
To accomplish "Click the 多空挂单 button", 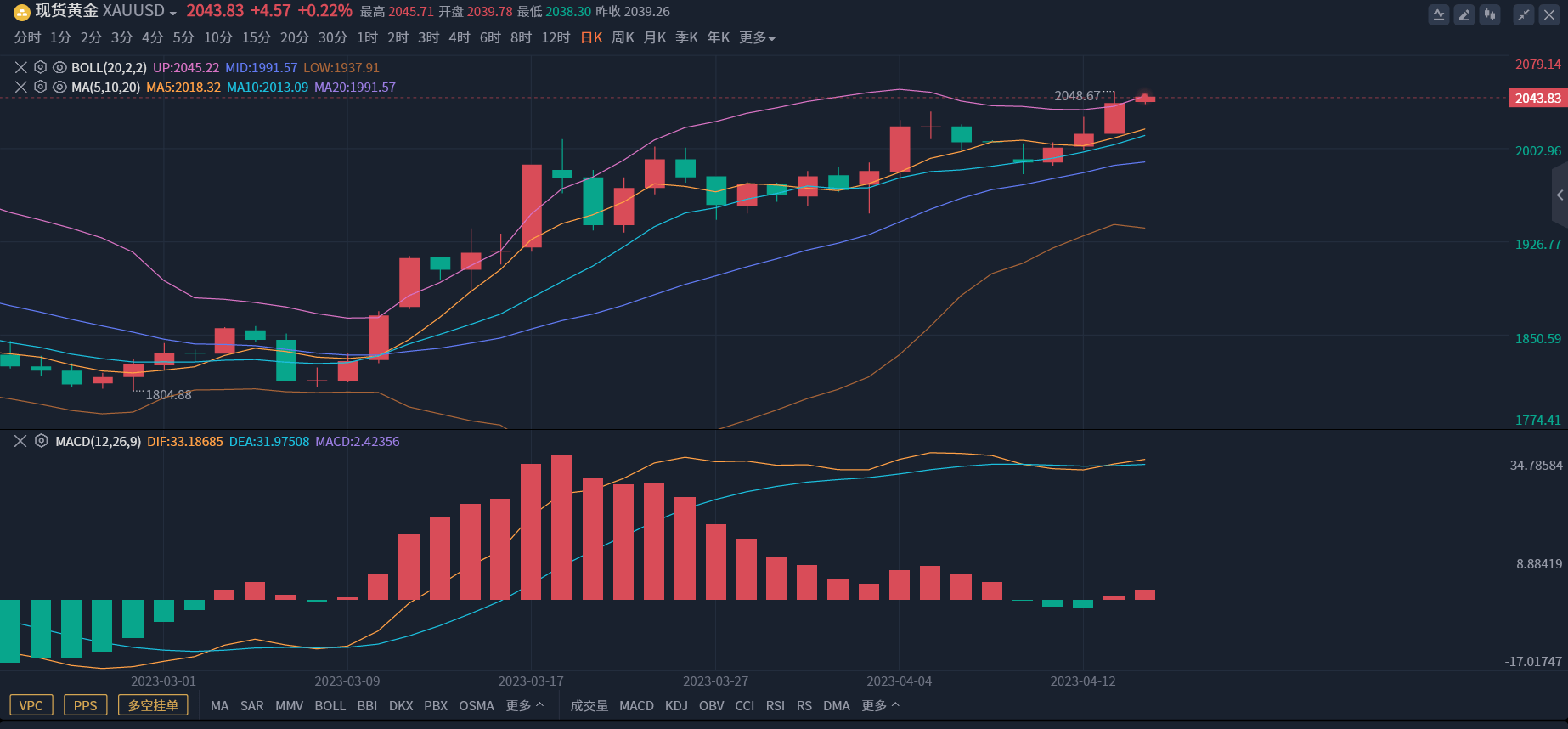I will click(x=153, y=705).
